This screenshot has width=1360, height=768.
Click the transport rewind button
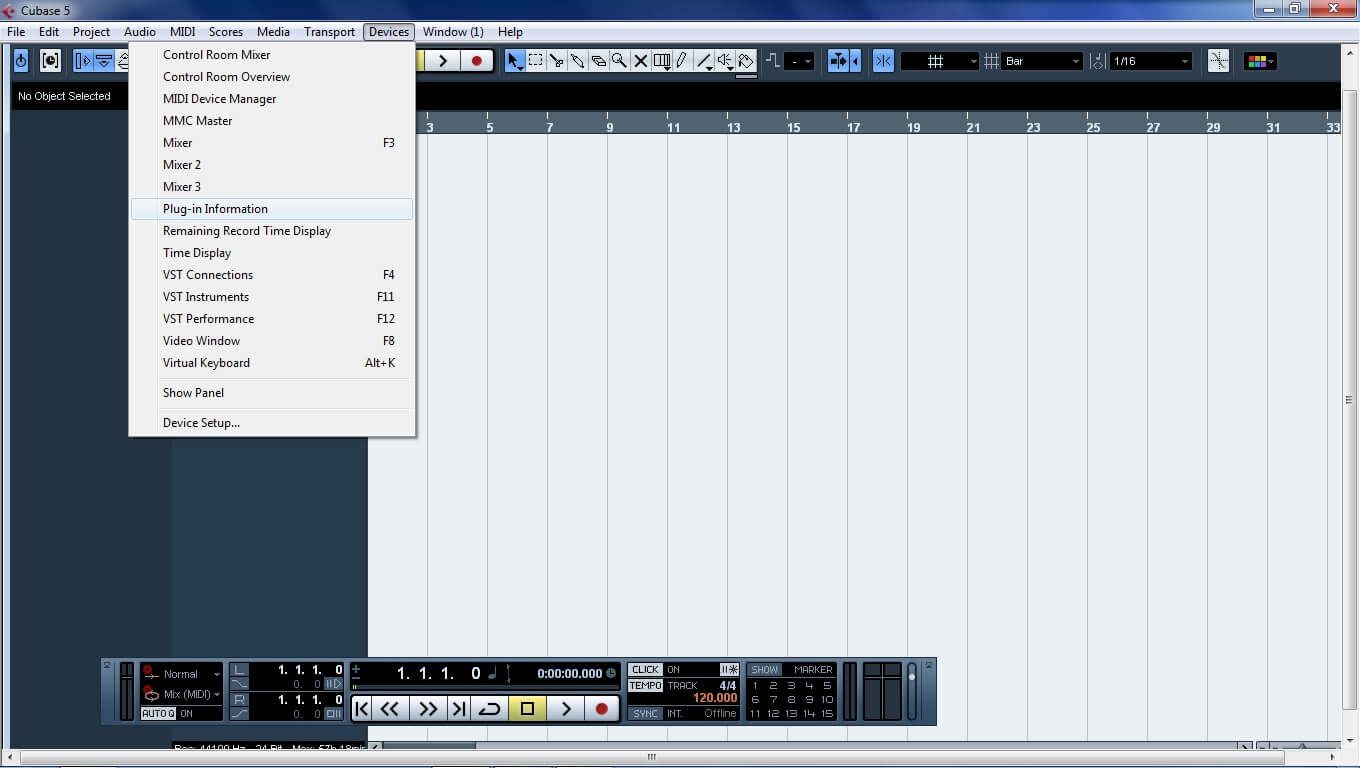click(390, 709)
